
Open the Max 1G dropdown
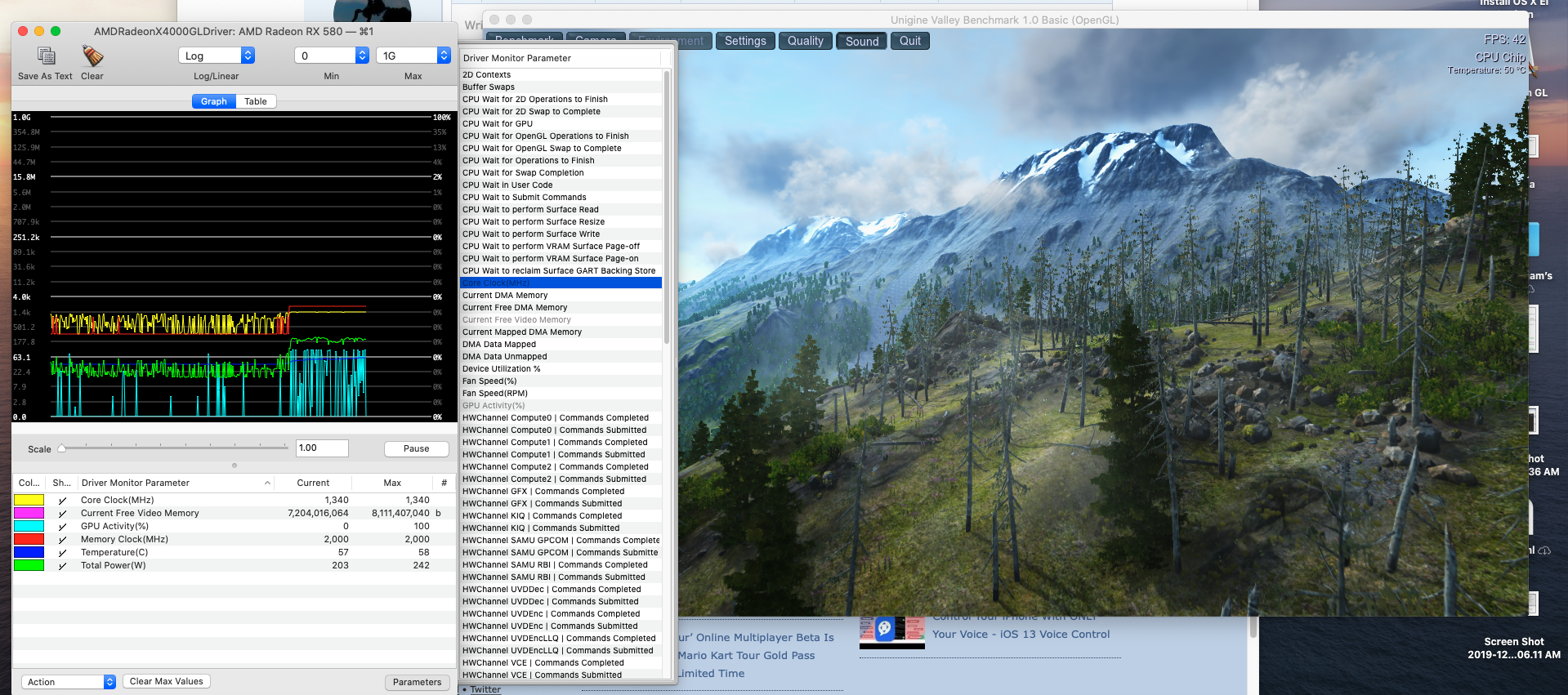point(413,56)
